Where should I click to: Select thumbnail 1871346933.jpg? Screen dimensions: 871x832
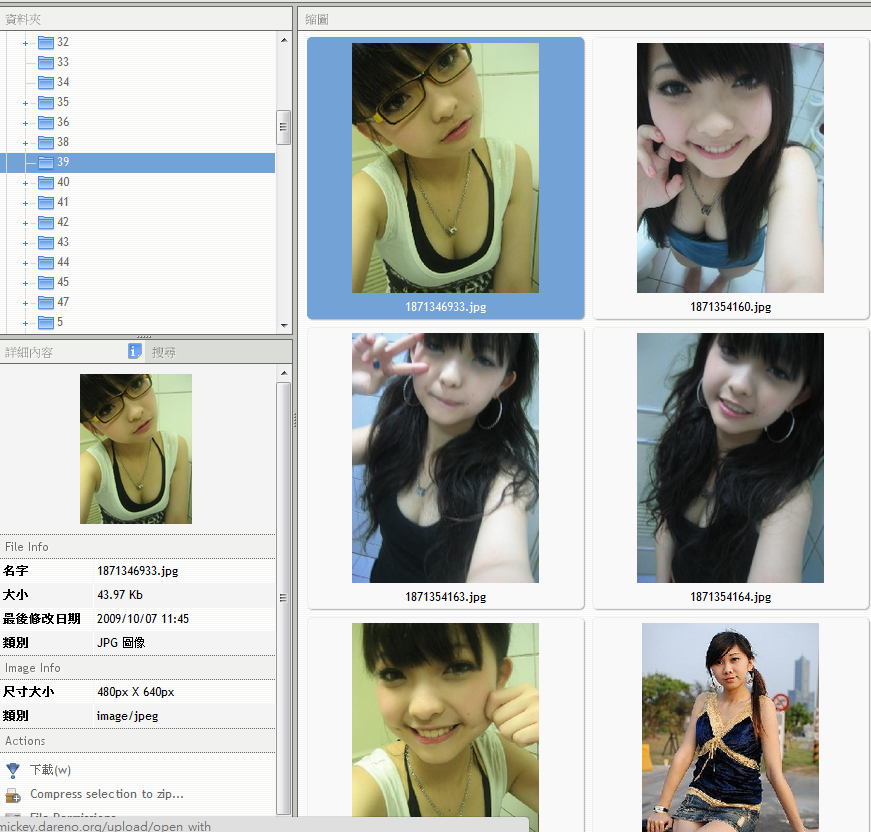pyautogui.click(x=445, y=178)
